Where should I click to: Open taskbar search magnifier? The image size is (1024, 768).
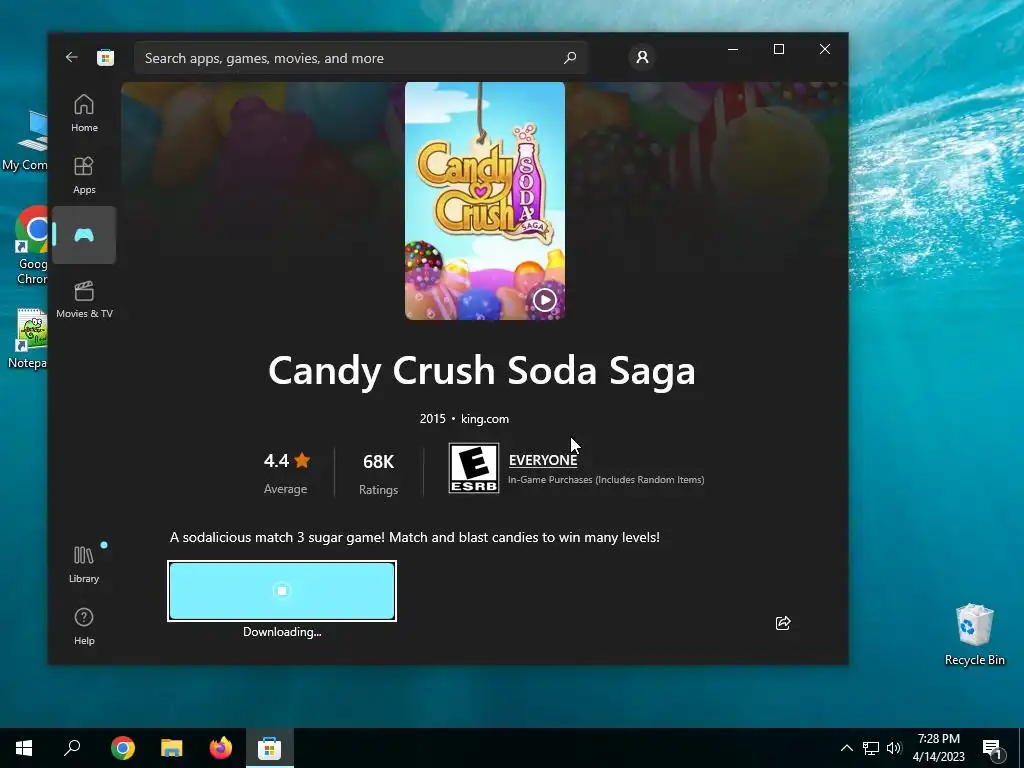(x=72, y=748)
